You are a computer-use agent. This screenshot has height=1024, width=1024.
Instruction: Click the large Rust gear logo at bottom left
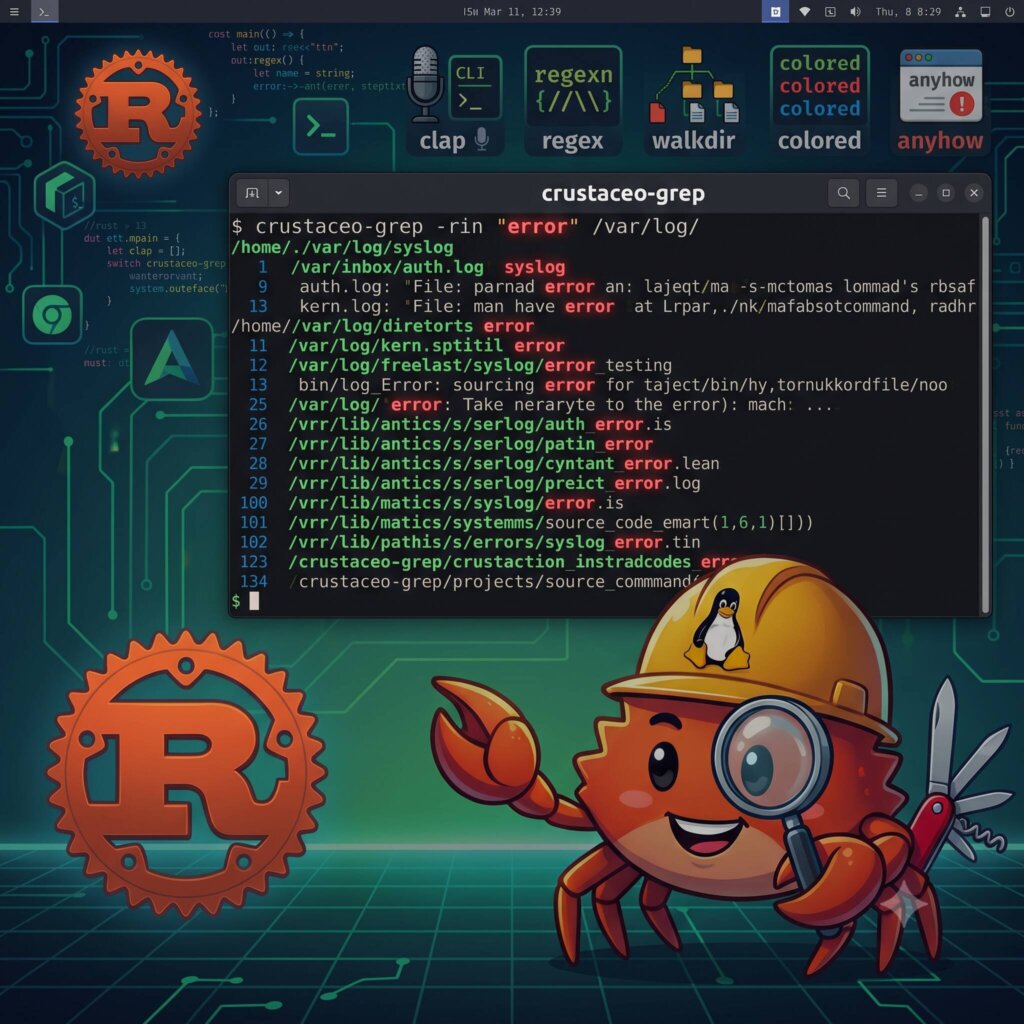click(187, 774)
